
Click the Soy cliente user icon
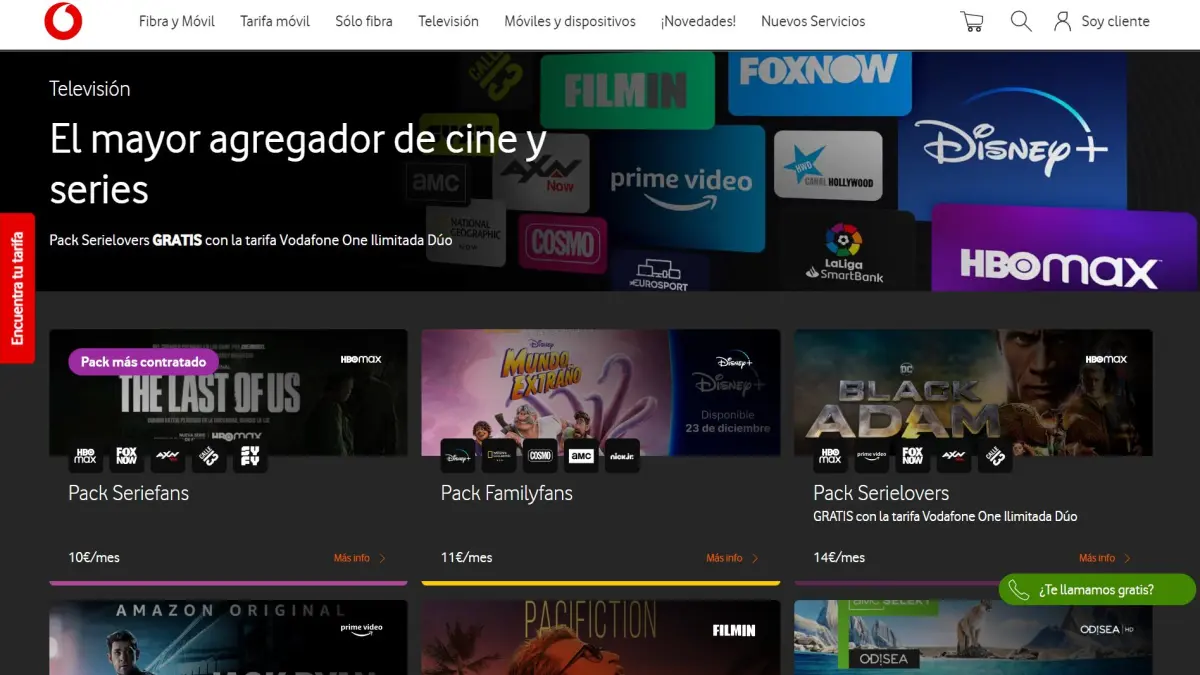coord(1062,21)
